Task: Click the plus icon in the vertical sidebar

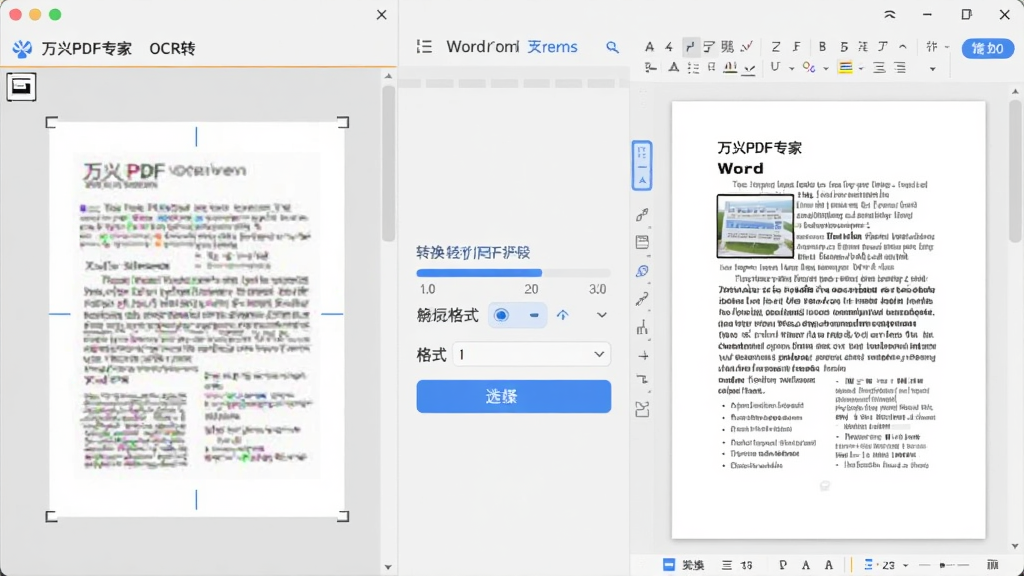Action: point(643,356)
